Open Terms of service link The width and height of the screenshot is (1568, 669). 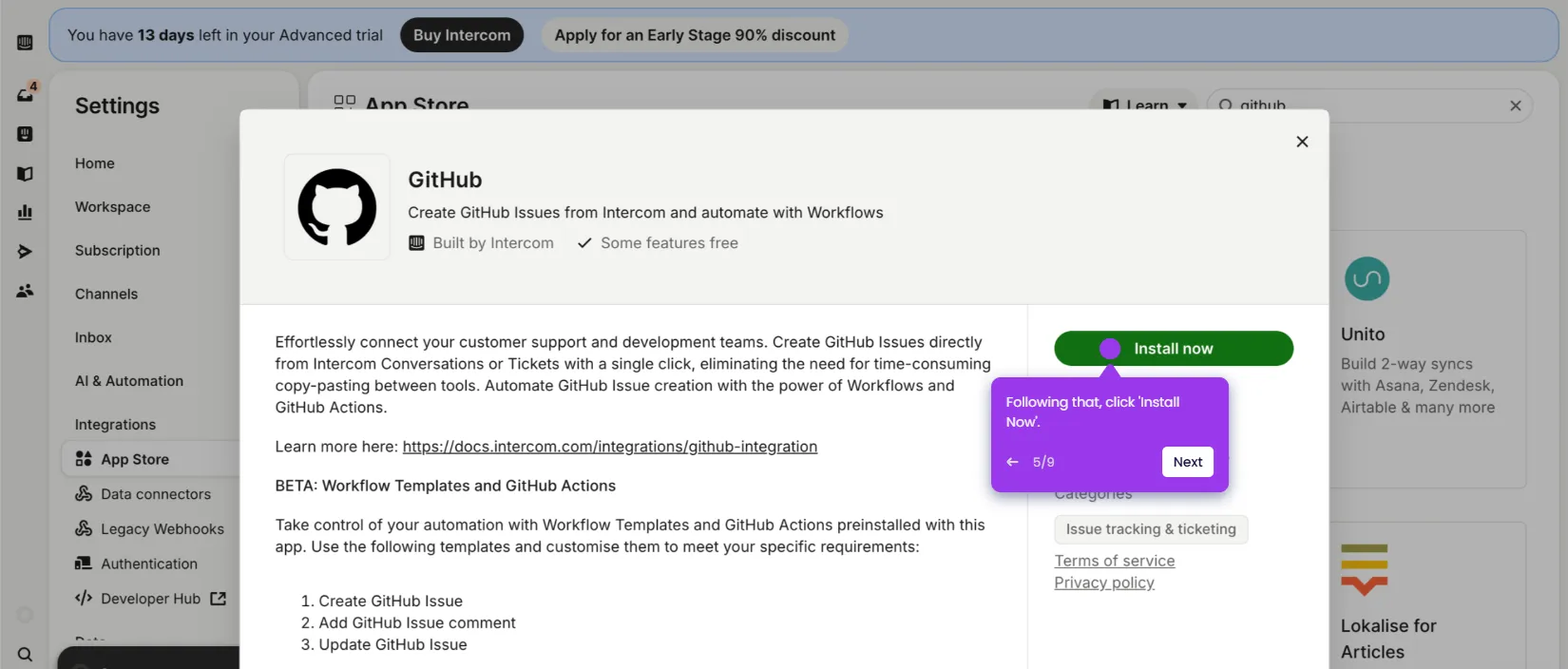[x=1115, y=561]
